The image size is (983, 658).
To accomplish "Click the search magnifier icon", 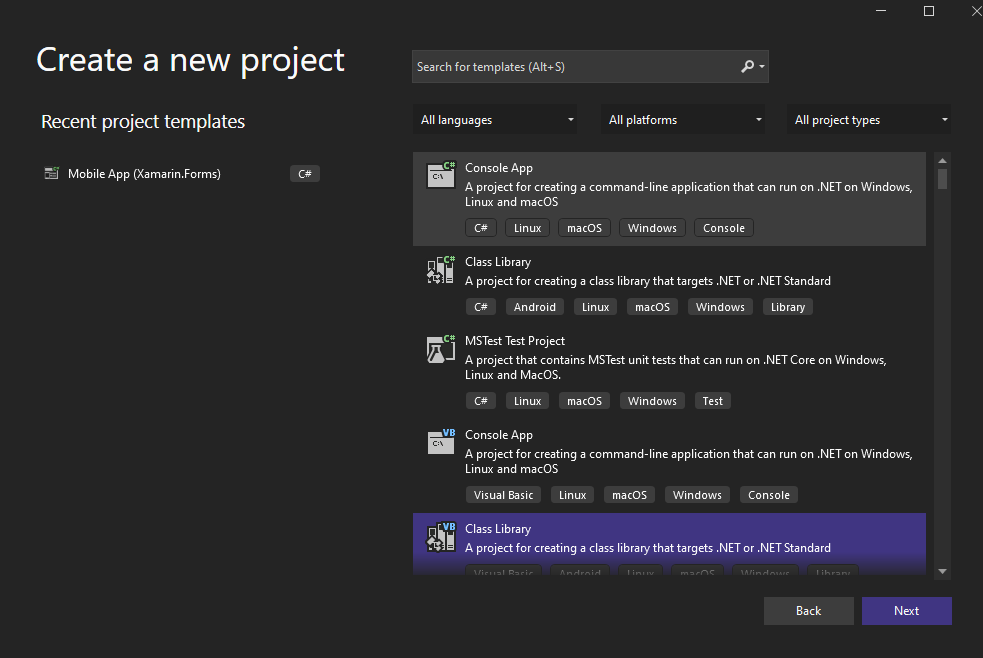I will [748, 66].
